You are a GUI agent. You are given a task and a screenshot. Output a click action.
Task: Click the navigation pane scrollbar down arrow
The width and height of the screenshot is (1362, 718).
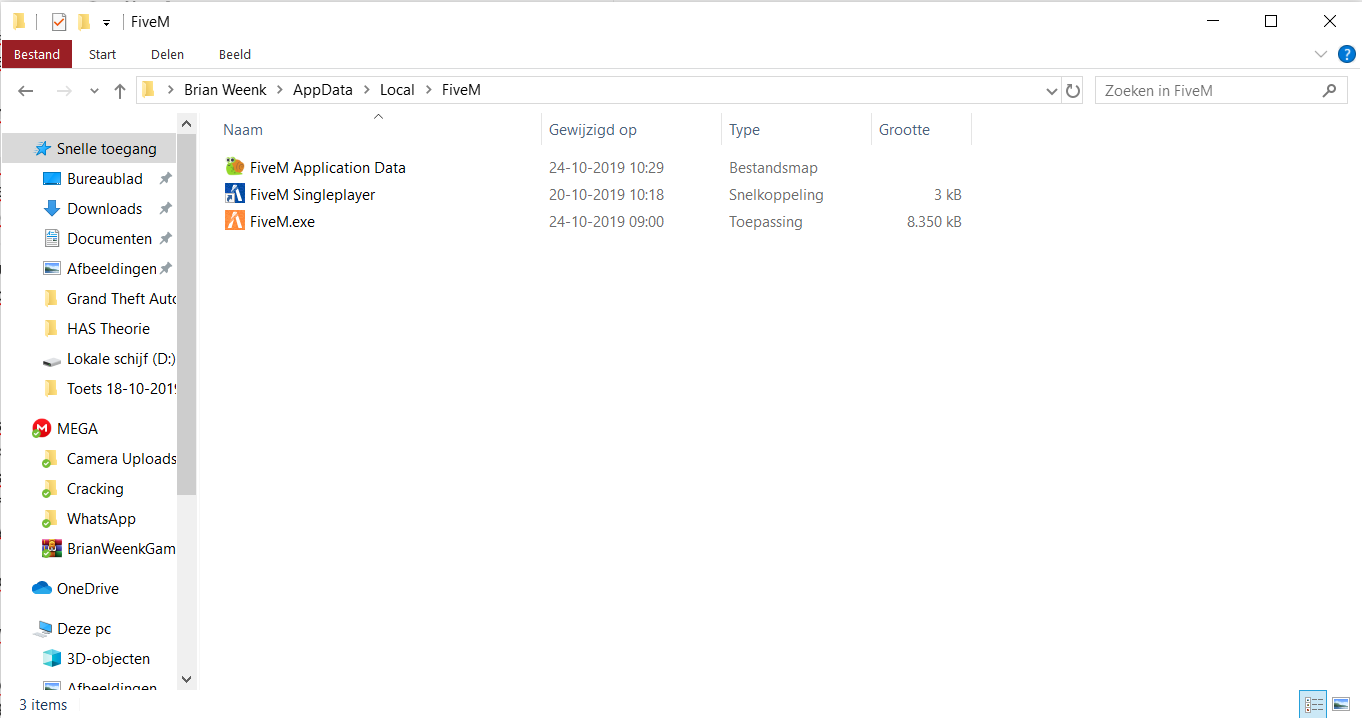coord(186,679)
